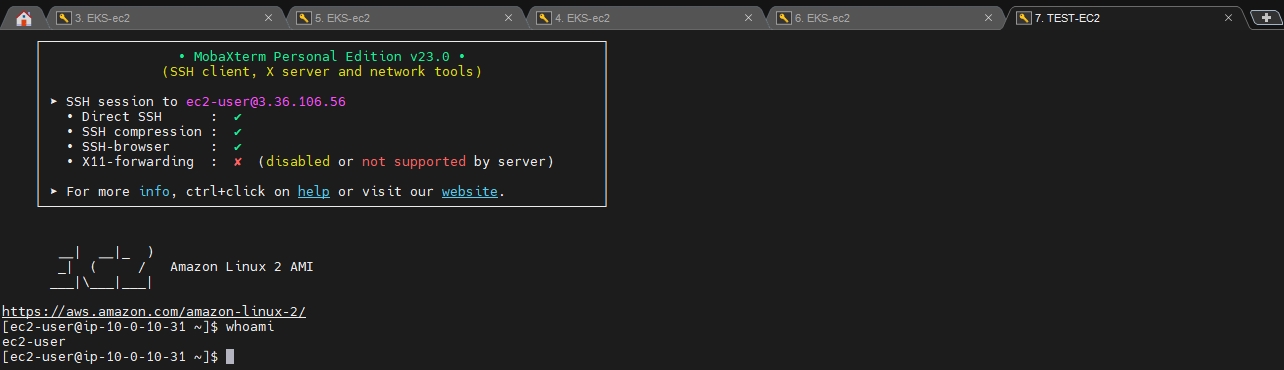
Task: Close the 4. EKS-ec2 tab
Action: pyautogui.click(x=748, y=18)
